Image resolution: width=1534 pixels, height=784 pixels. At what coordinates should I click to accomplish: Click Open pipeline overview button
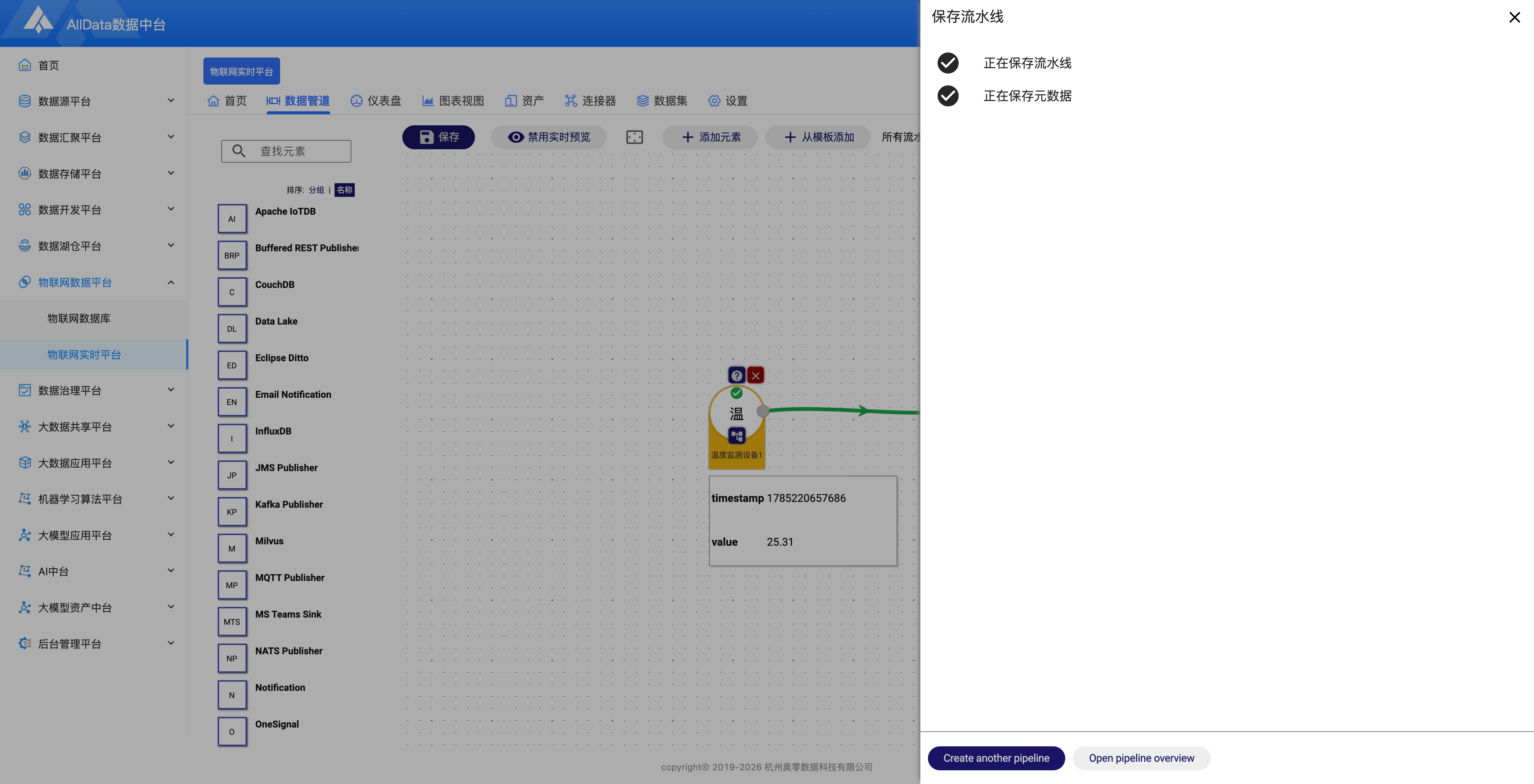(1142, 758)
